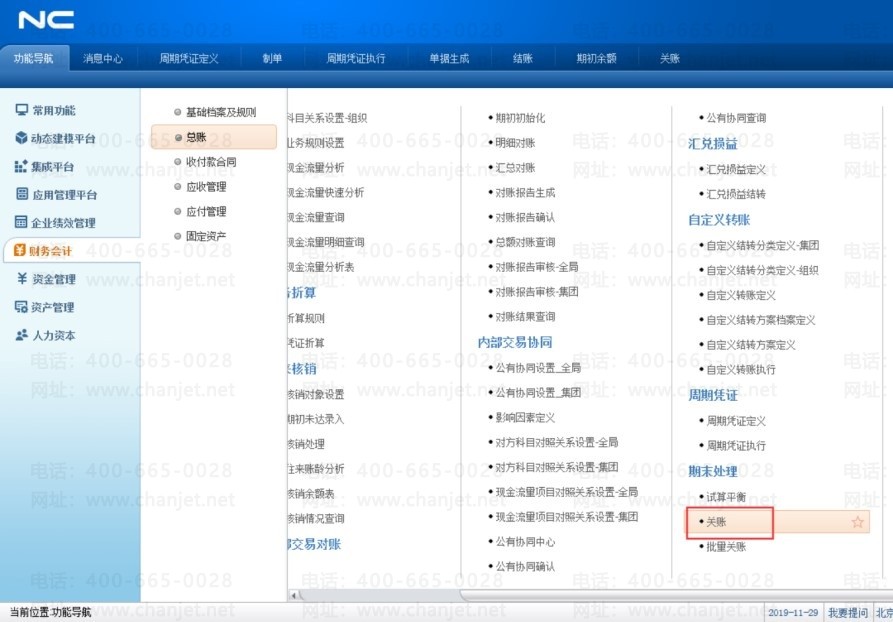This screenshot has width=893, height=622.
Task: Open the 周期凭证执行 tab
Action: (x=356, y=58)
